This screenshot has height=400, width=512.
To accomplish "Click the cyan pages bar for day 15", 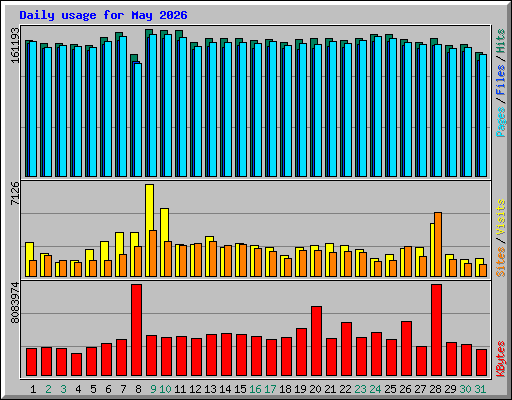I will [243, 109].
